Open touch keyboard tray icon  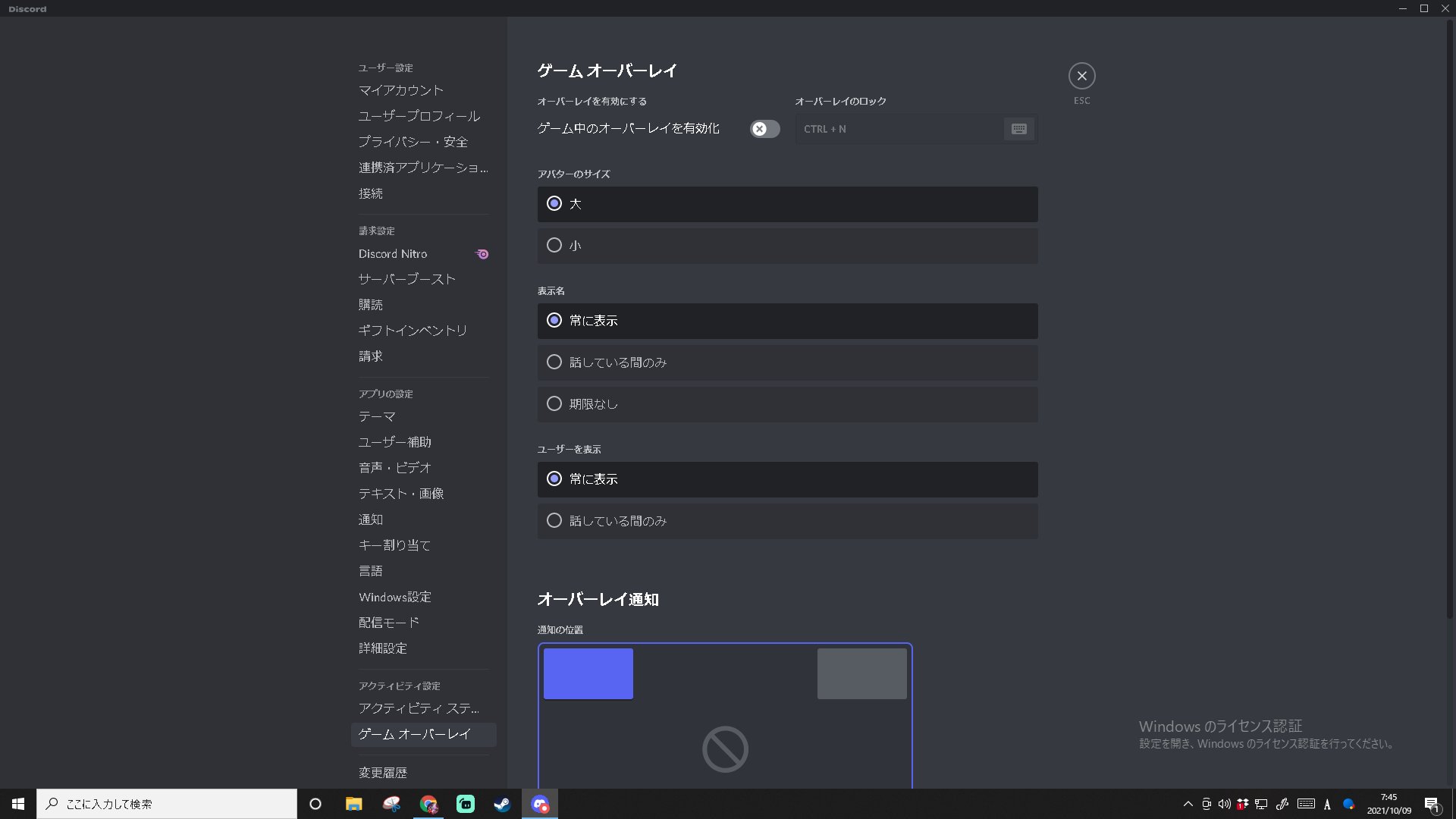[x=1306, y=804]
